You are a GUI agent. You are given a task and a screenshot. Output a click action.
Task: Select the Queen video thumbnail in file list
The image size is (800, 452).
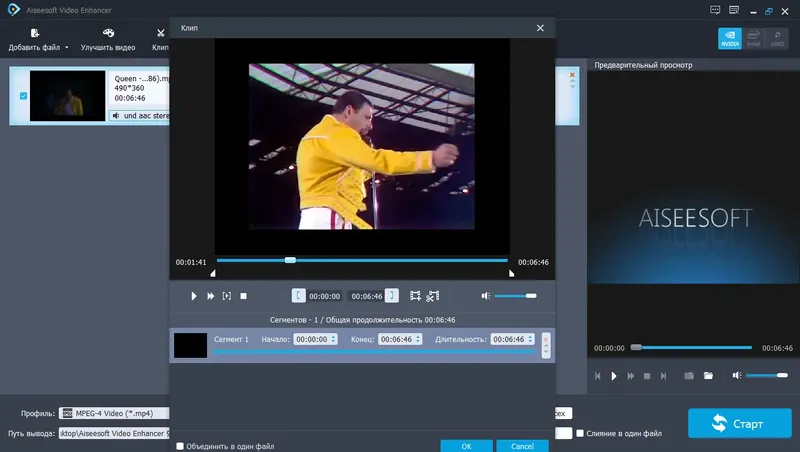[x=67, y=96]
